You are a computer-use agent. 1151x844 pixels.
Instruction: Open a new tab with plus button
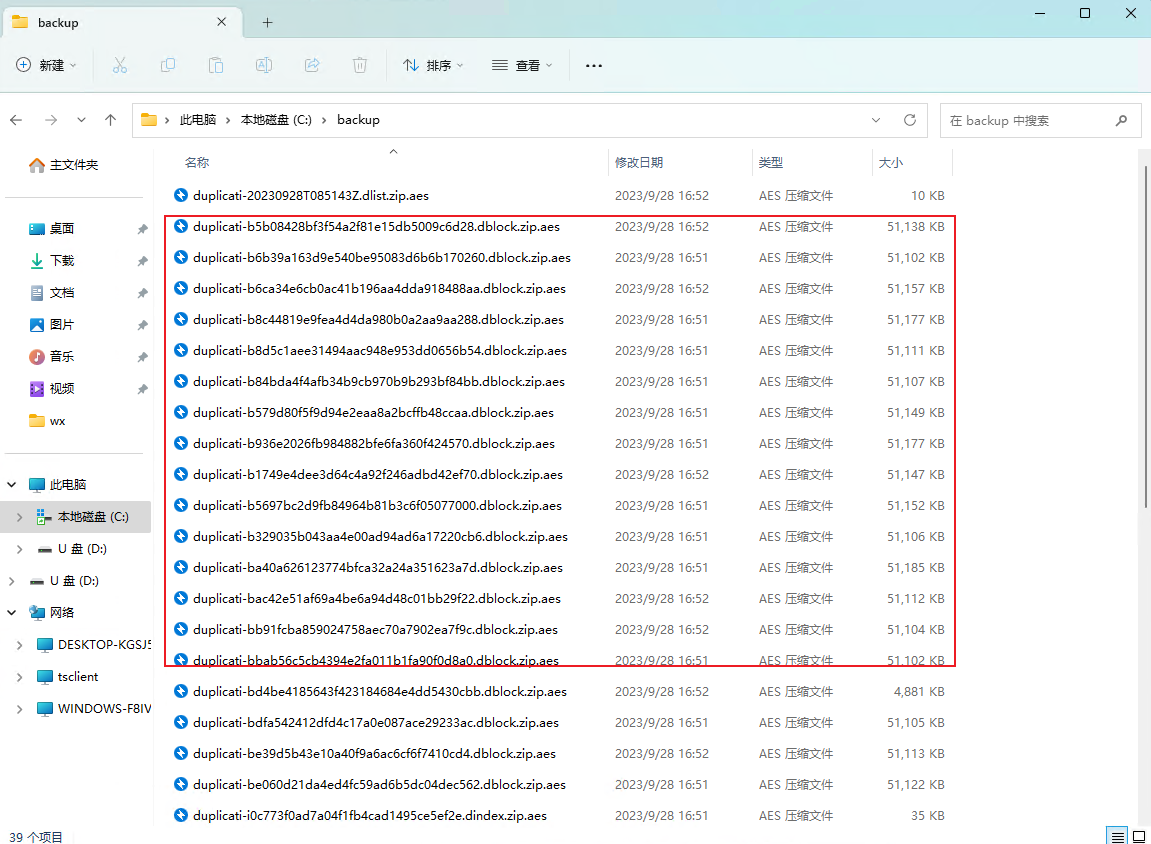(267, 23)
